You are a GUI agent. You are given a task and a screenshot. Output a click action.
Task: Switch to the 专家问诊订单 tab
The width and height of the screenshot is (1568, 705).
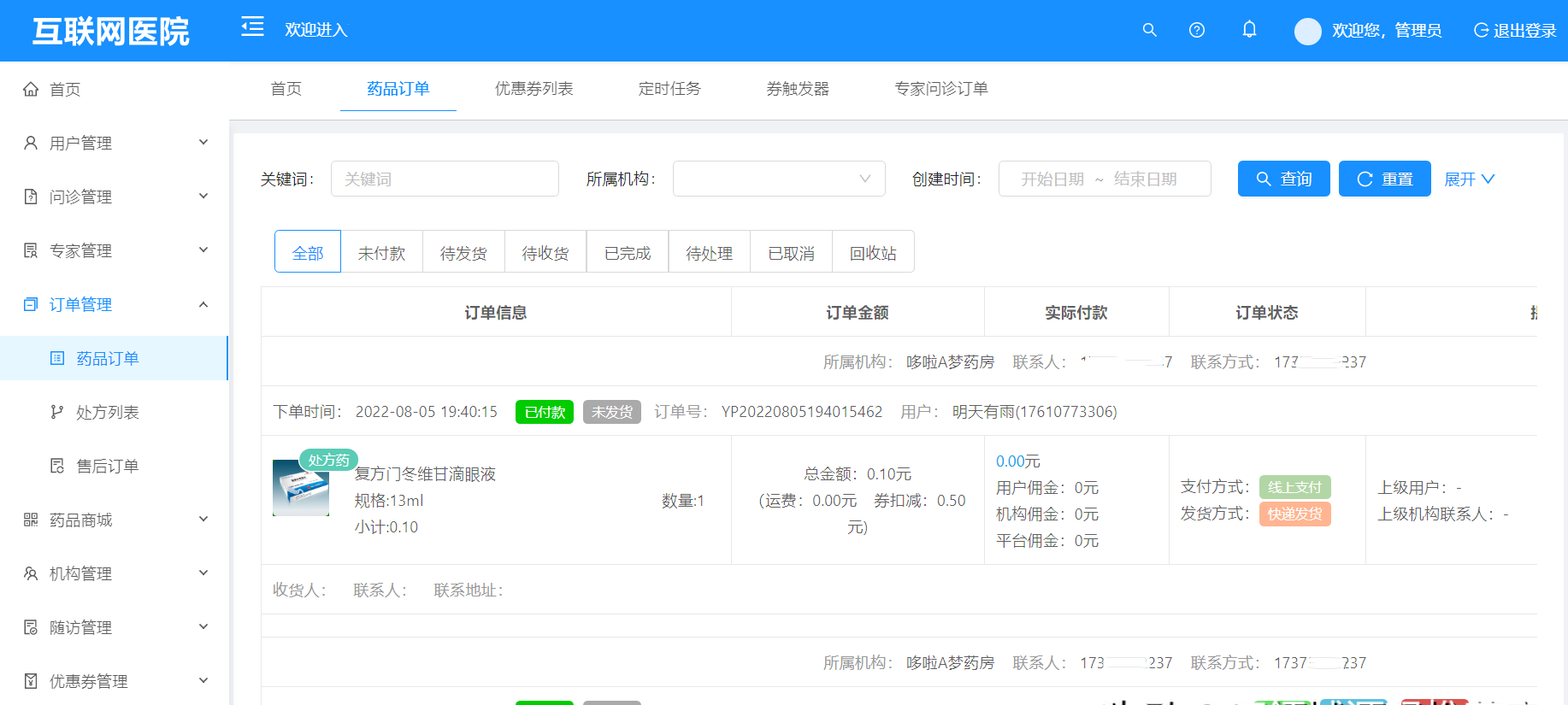point(940,89)
